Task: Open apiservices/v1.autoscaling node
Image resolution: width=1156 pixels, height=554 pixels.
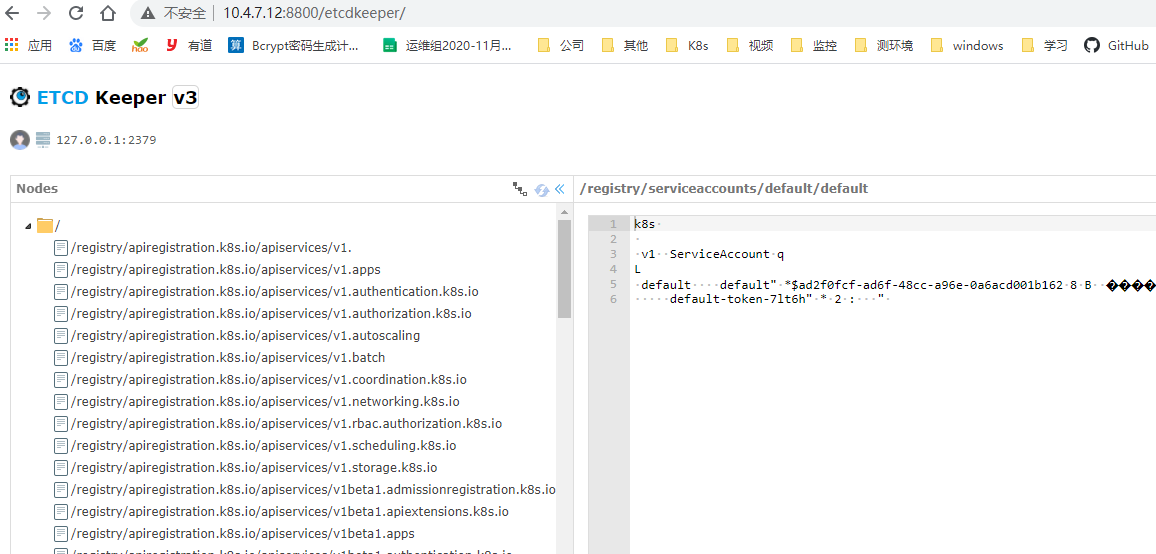Action: pyautogui.click(x=246, y=336)
